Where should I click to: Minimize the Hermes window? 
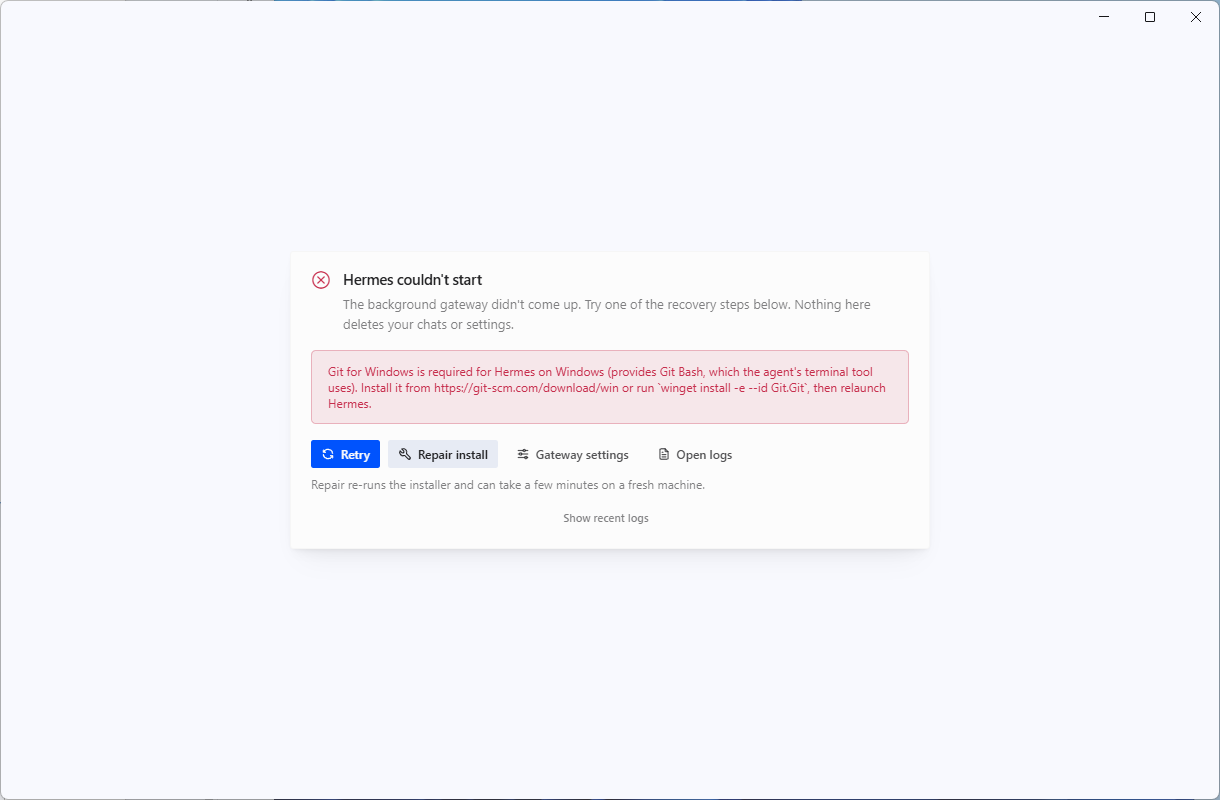point(1105,17)
